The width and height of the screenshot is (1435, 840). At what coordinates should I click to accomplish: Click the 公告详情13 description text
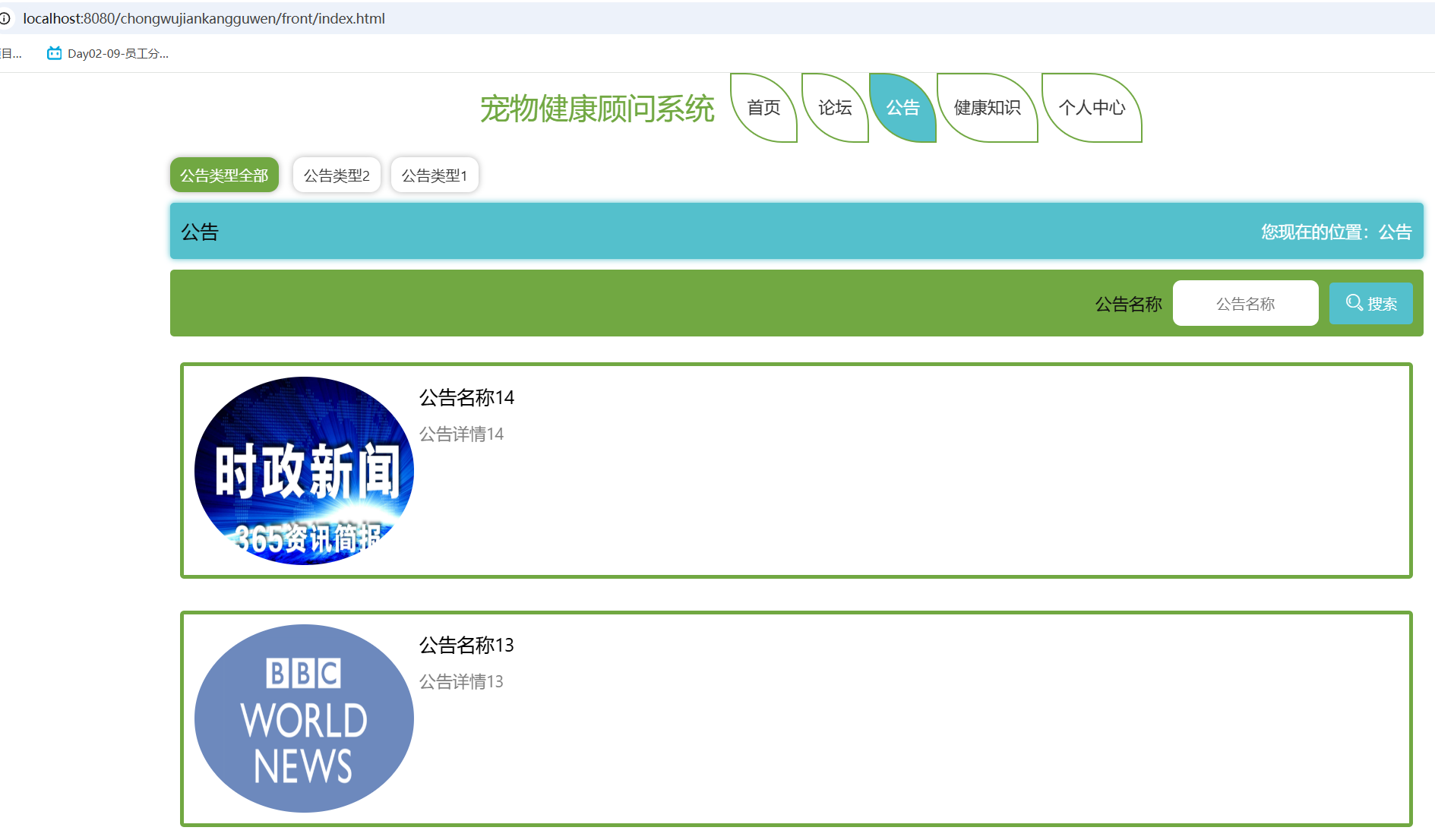click(461, 682)
